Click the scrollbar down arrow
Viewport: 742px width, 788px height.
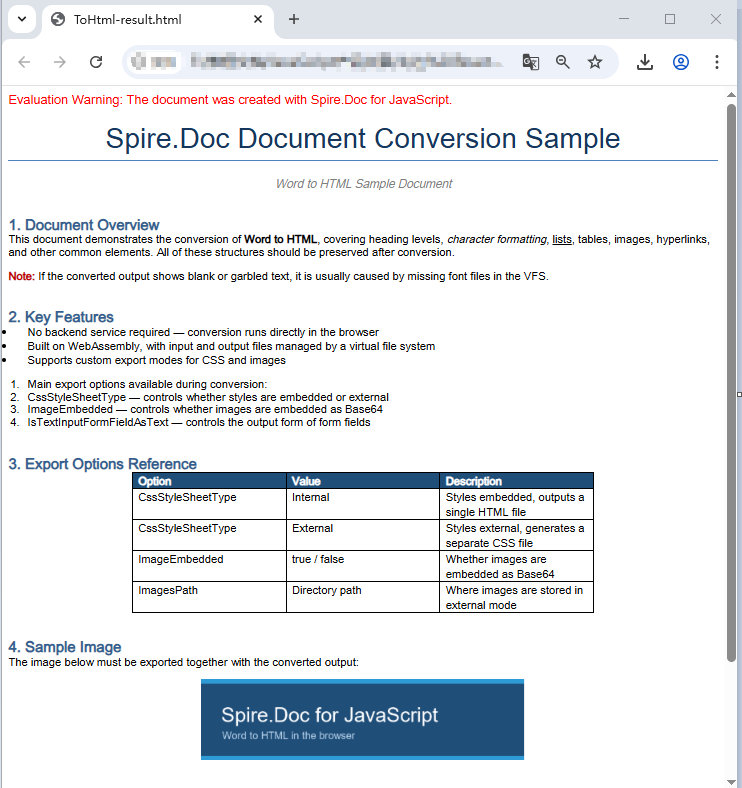click(731, 782)
